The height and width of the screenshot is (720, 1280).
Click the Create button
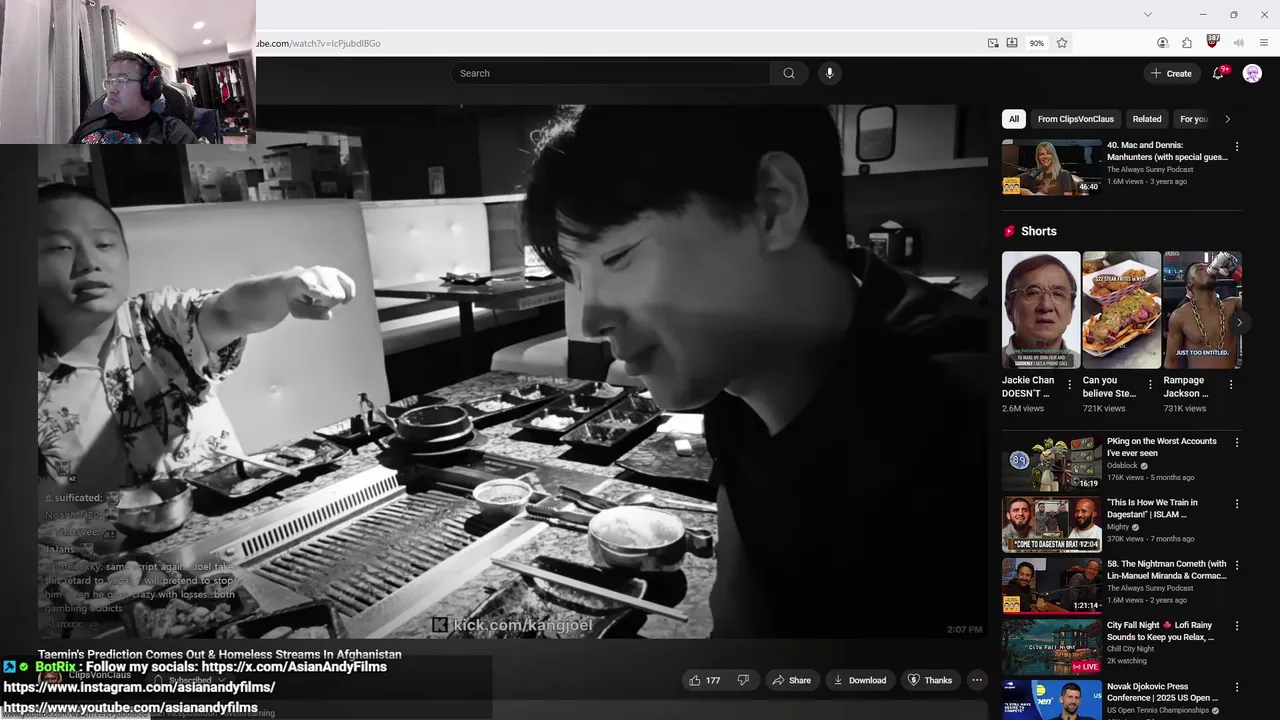pyautogui.click(x=1171, y=73)
